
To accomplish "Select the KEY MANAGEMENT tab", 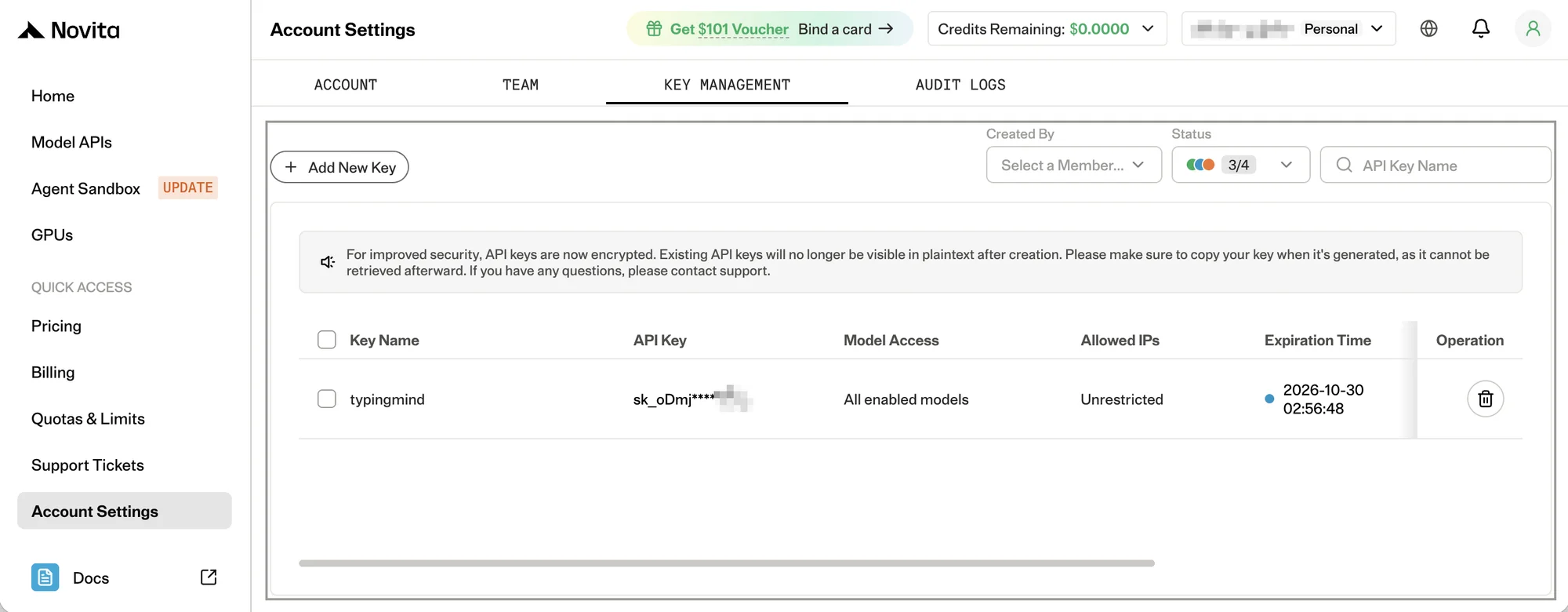I will (727, 85).
